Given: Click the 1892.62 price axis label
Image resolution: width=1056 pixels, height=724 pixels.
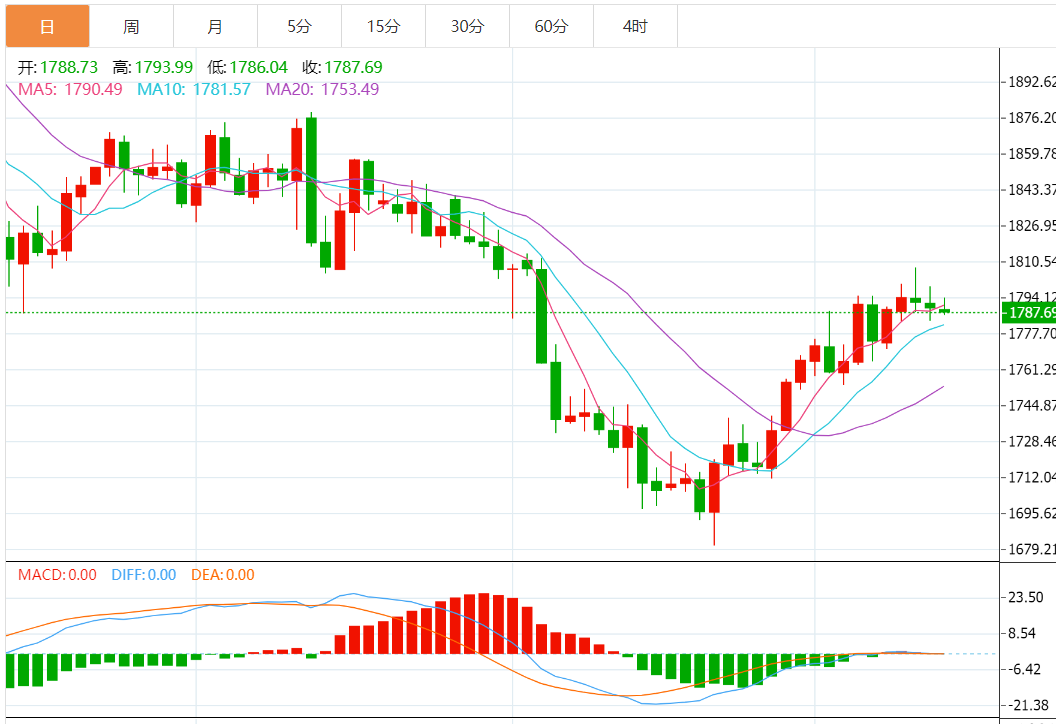Looking at the screenshot, I should click(x=1032, y=82).
